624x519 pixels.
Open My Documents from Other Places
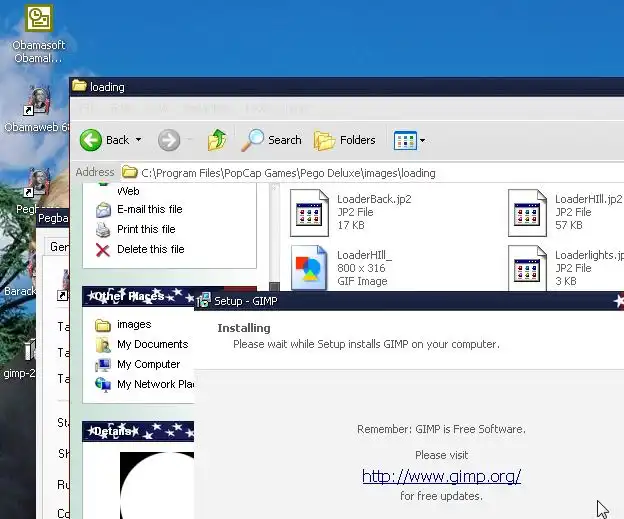tap(152, 344)
